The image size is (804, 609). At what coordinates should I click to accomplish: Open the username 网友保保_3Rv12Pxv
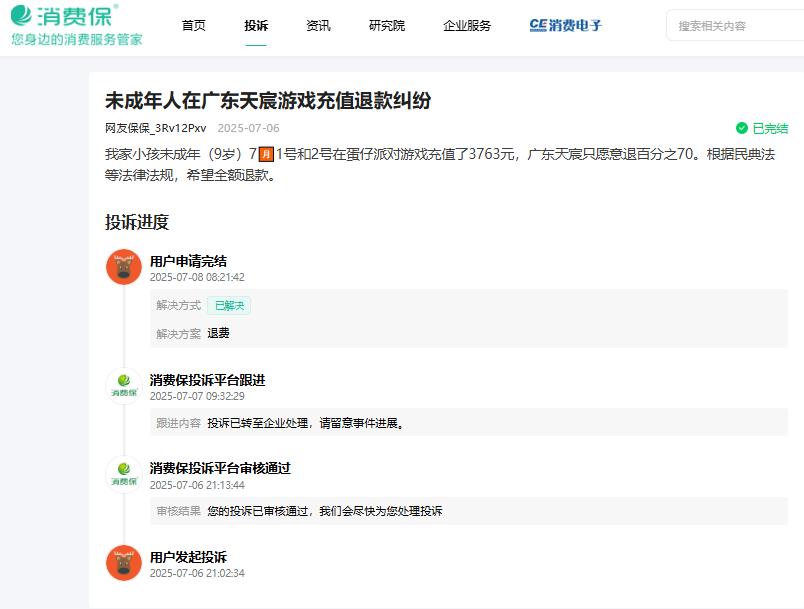point(155,128)
